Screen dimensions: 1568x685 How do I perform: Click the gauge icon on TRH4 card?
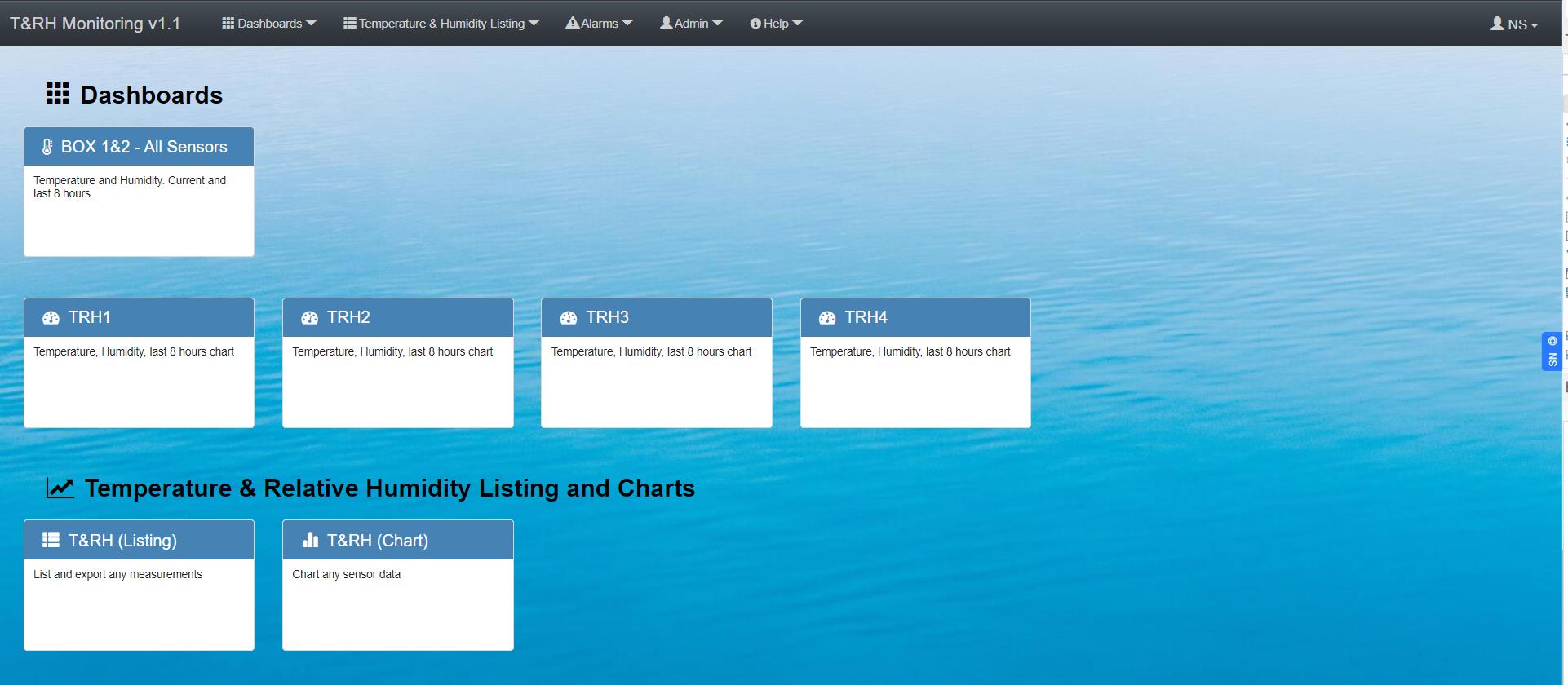coord(827,318)
